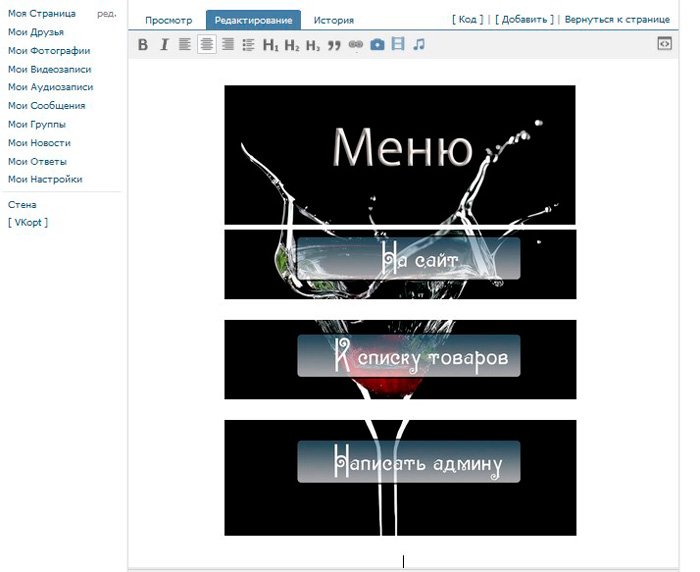Click the ред. edit link
This screenshot has width=700, height=572.
pos(106,14)
